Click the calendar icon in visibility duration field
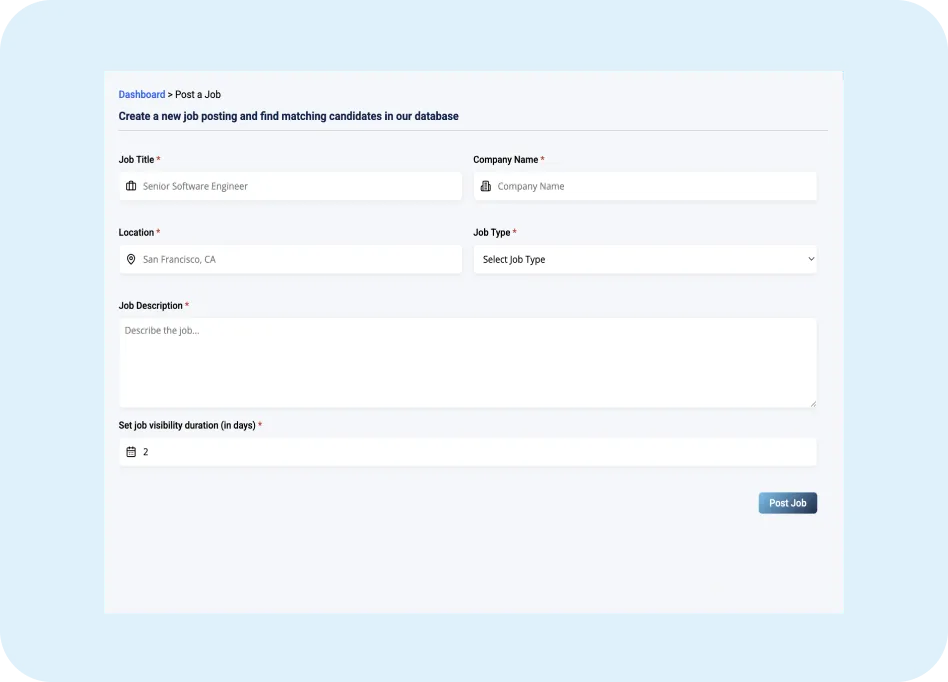The width and height of the screenshot is (948, 682). pos(130,451)
